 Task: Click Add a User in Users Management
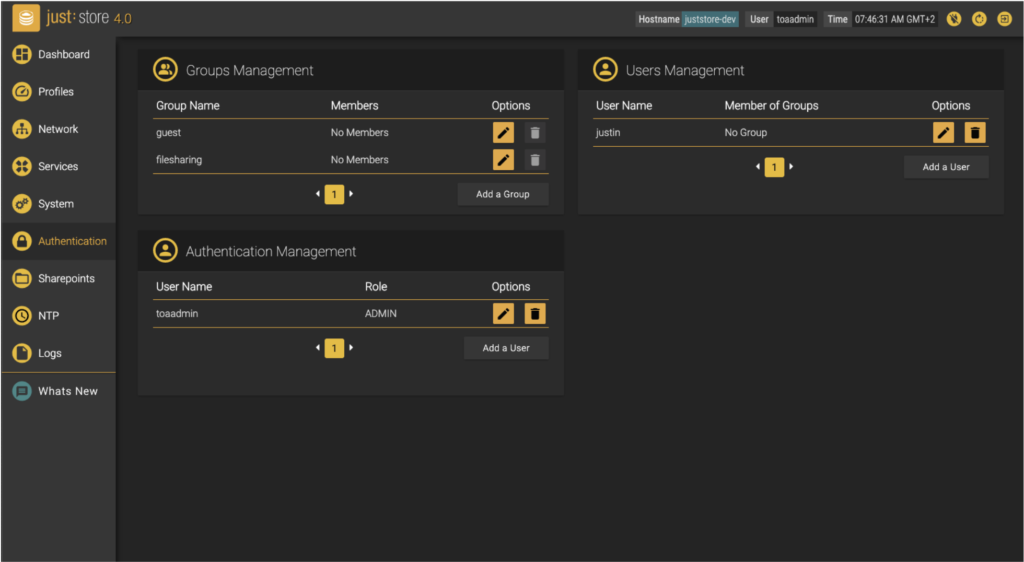[946, 167]
